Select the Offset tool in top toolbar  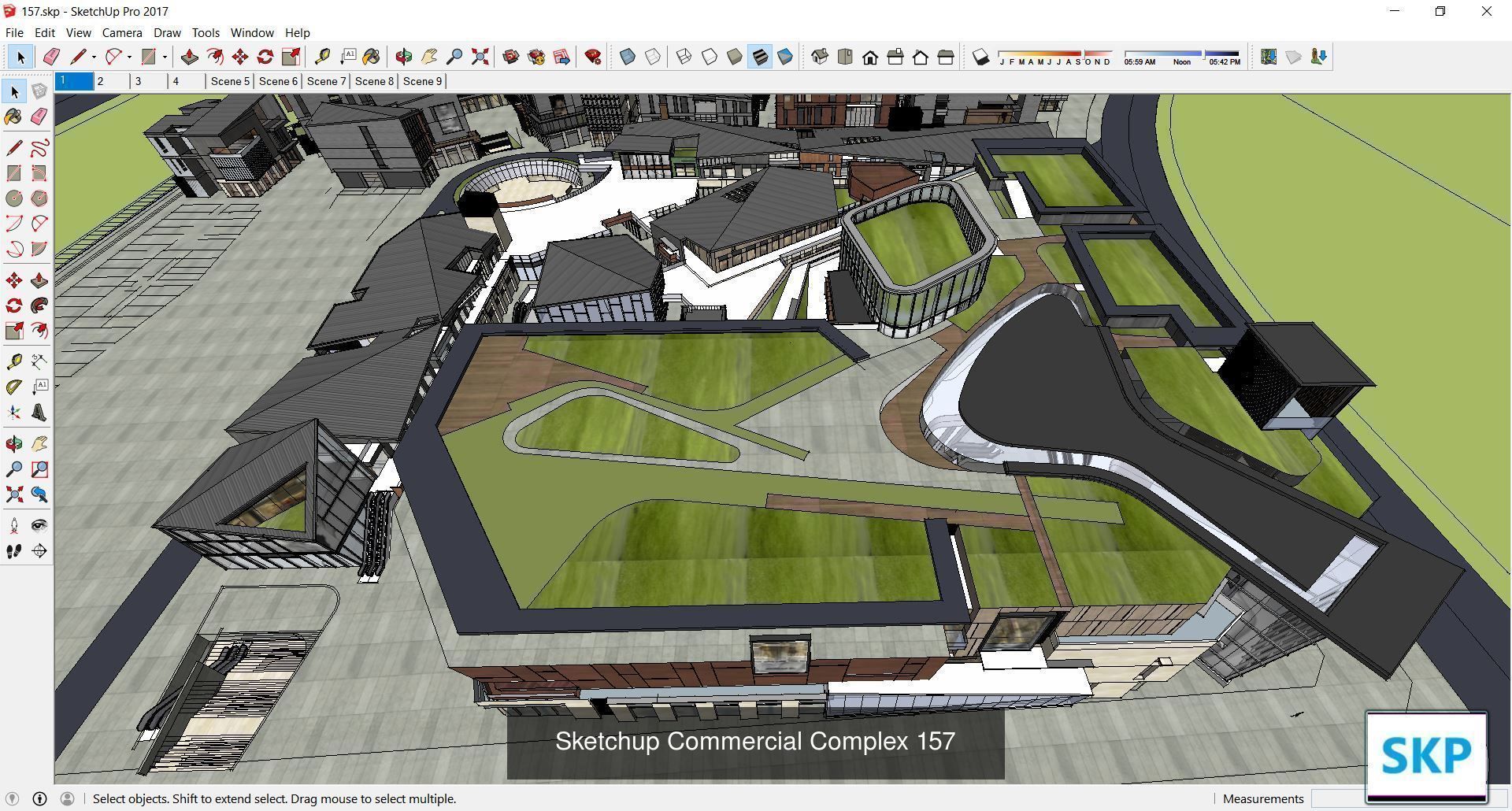pos(214,57)
